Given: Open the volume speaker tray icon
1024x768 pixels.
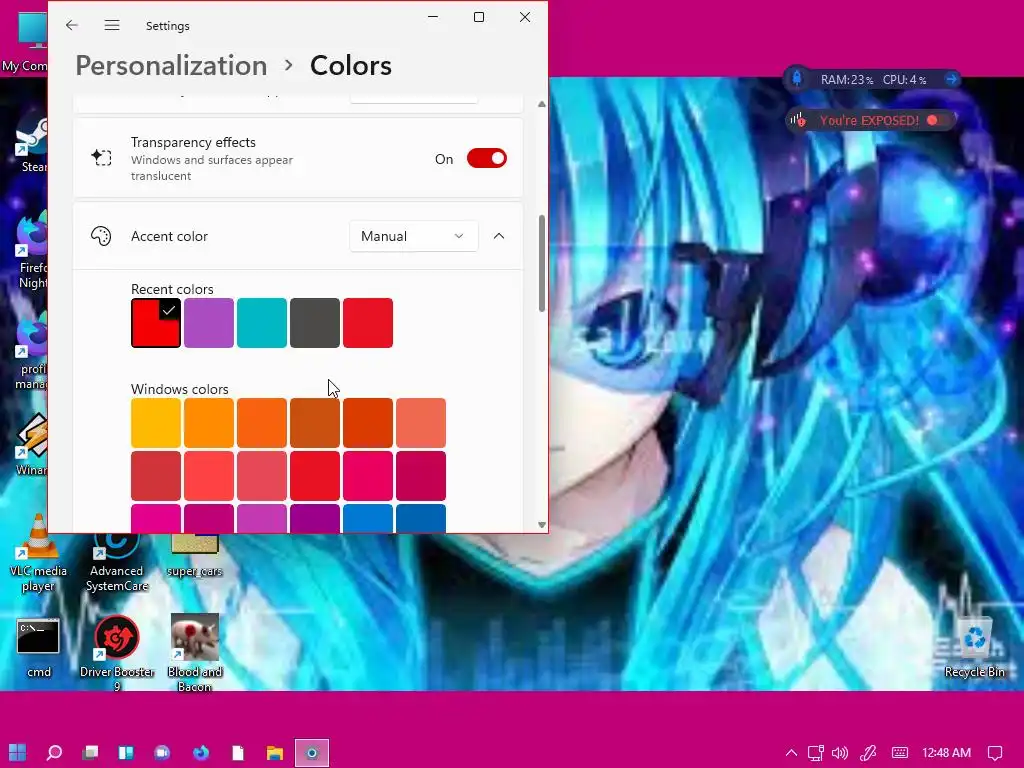Looking at the screenshot, I should 840,753.
